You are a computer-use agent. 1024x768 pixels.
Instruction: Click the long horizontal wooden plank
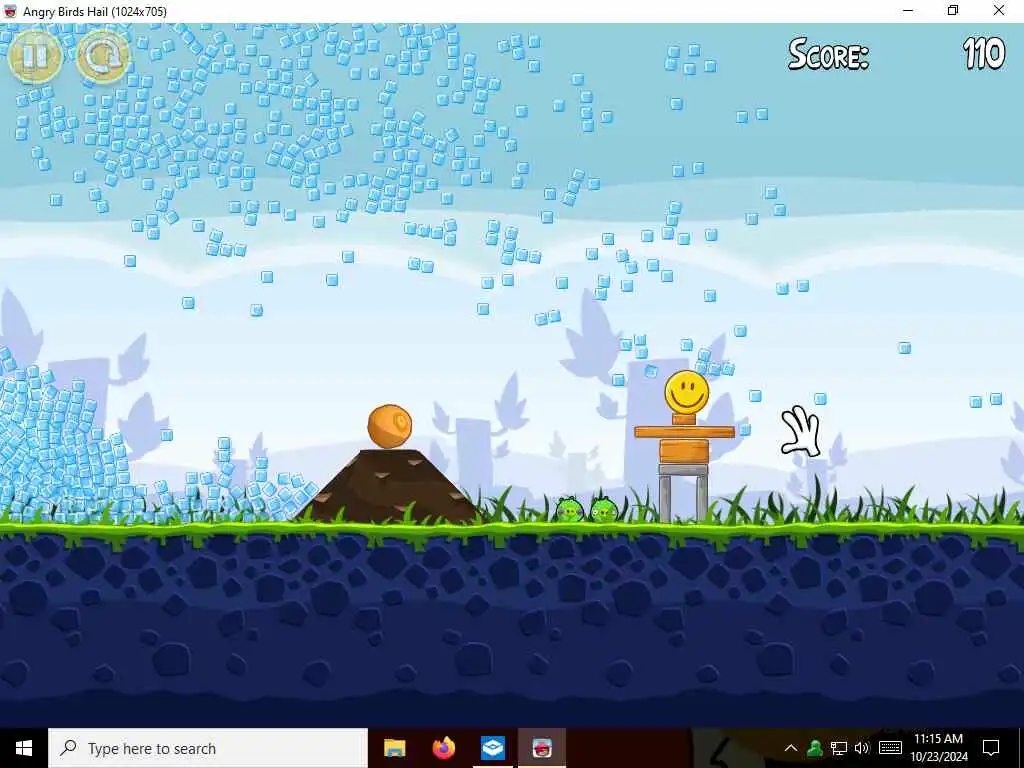point(684,432)
